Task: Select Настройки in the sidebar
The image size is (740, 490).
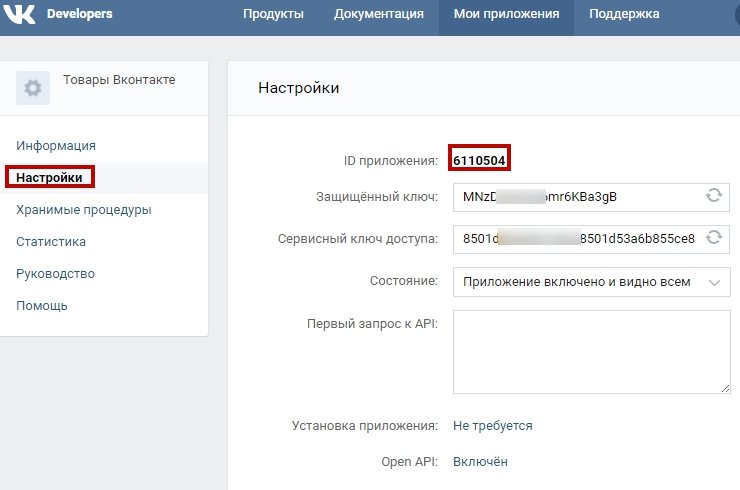Action: [x=49, y=177]
